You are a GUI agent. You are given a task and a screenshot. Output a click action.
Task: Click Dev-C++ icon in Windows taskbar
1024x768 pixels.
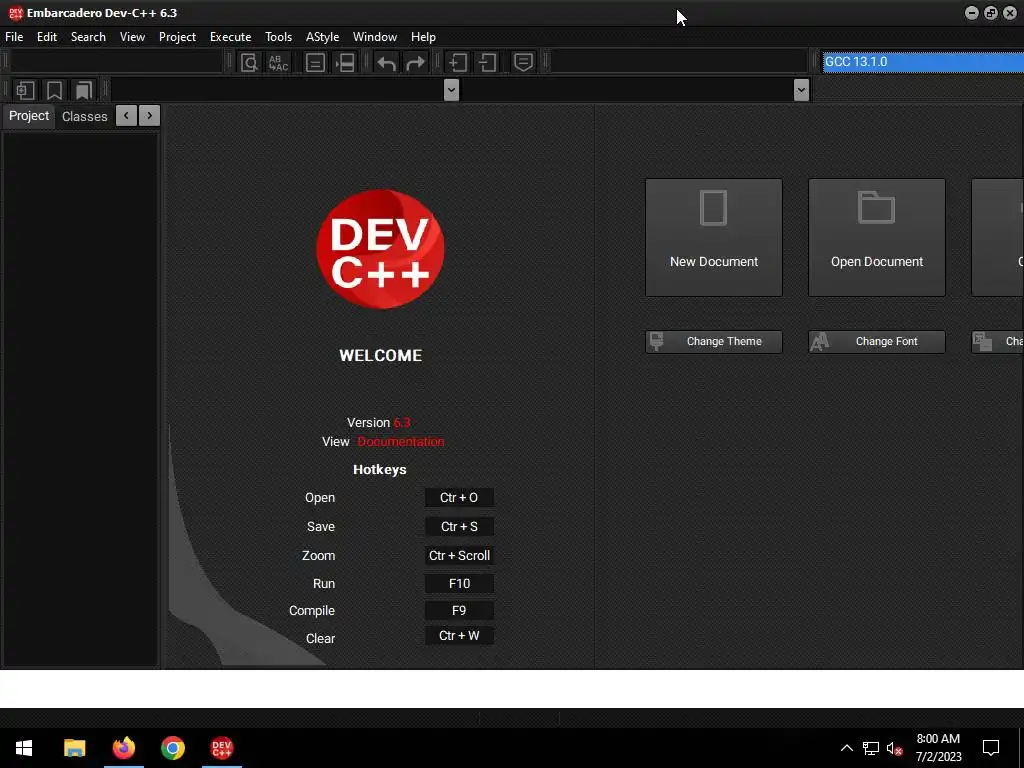pos(222,748)
